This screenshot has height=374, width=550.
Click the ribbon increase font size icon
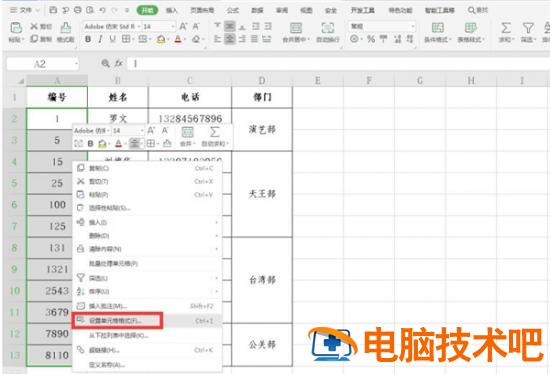pyautogui.click(x=183, y=26)
